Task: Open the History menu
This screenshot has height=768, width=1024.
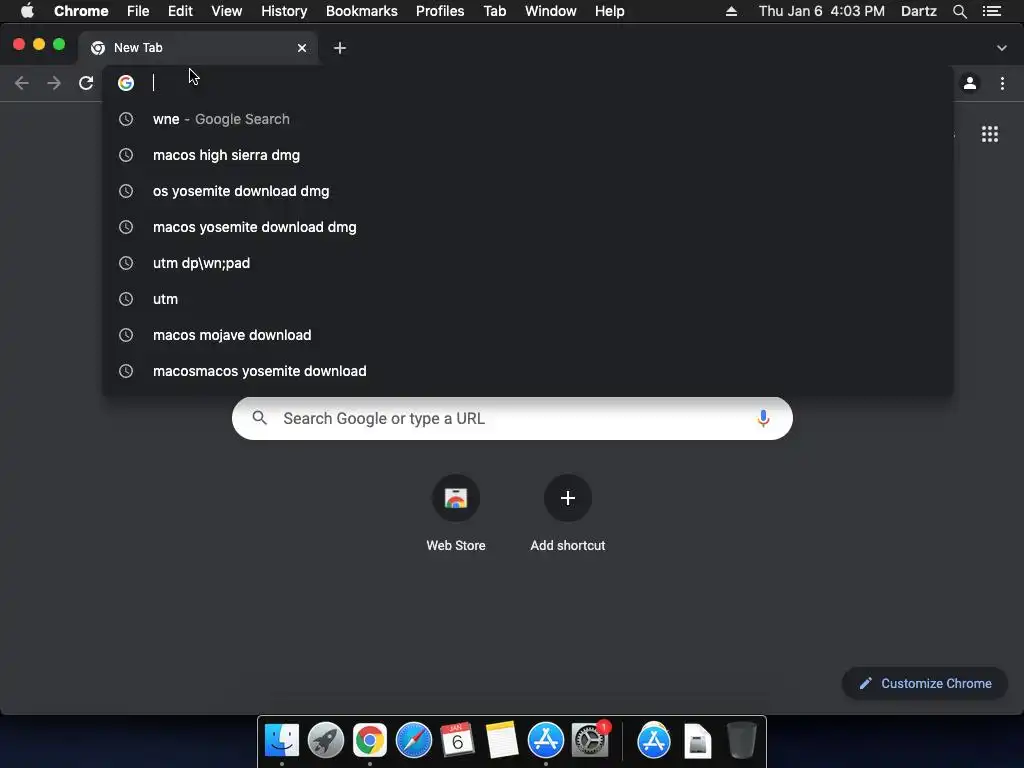Action: [x=284, y=11]
